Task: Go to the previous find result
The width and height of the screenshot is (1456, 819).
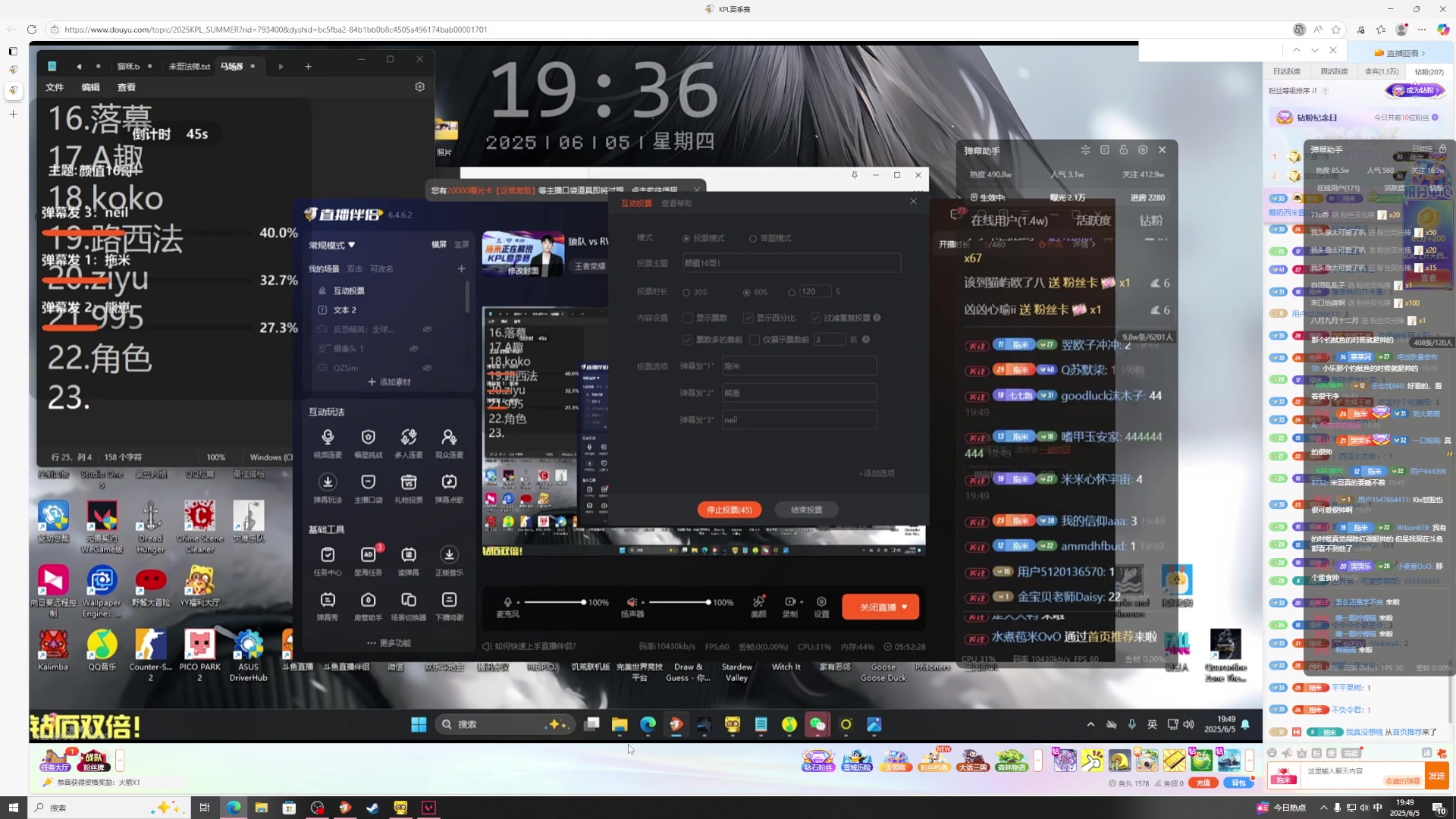Action: (1297, 50)
